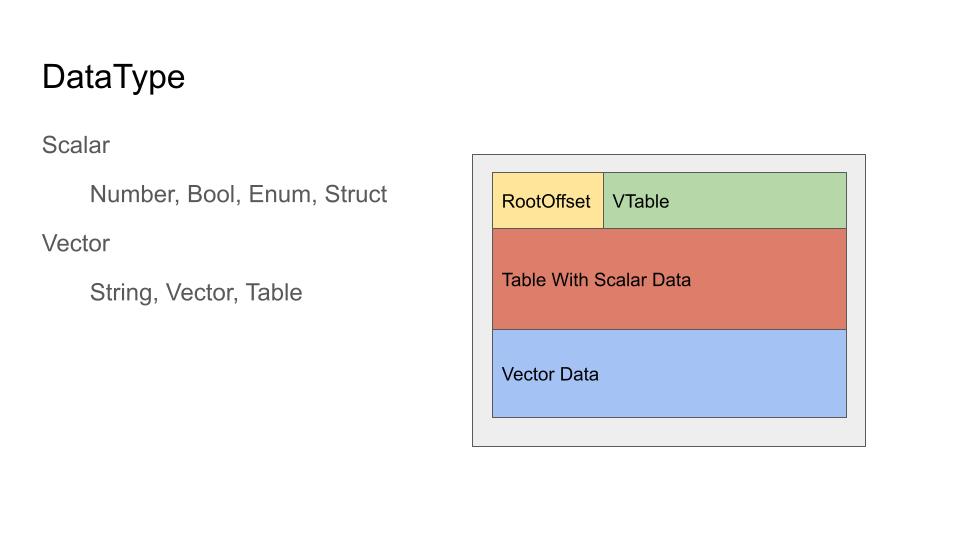Click the word String in the vector list
The image size is (960, 540).
click(120, 292)
